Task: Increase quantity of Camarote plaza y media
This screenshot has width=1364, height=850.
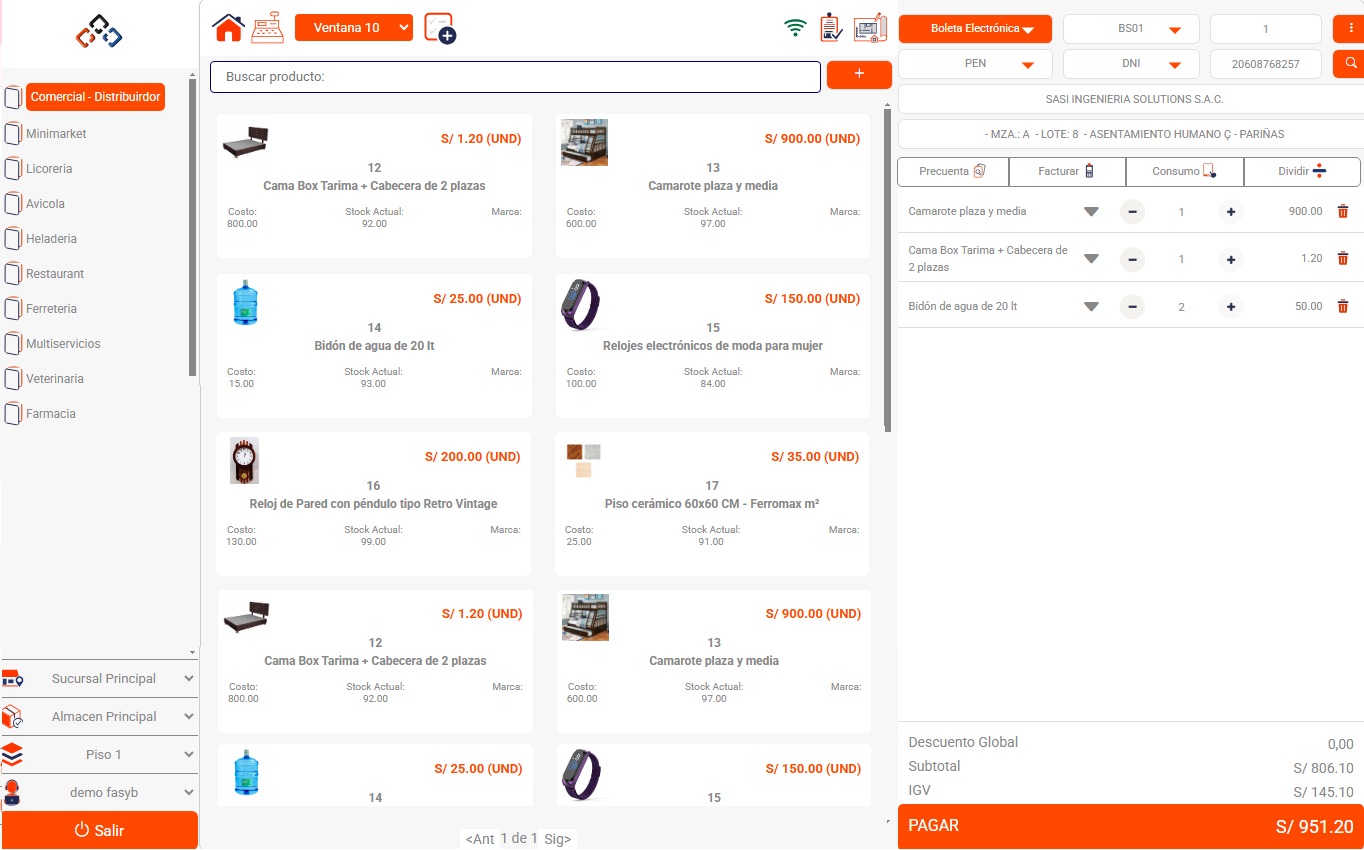Action: pos(1231,211)
